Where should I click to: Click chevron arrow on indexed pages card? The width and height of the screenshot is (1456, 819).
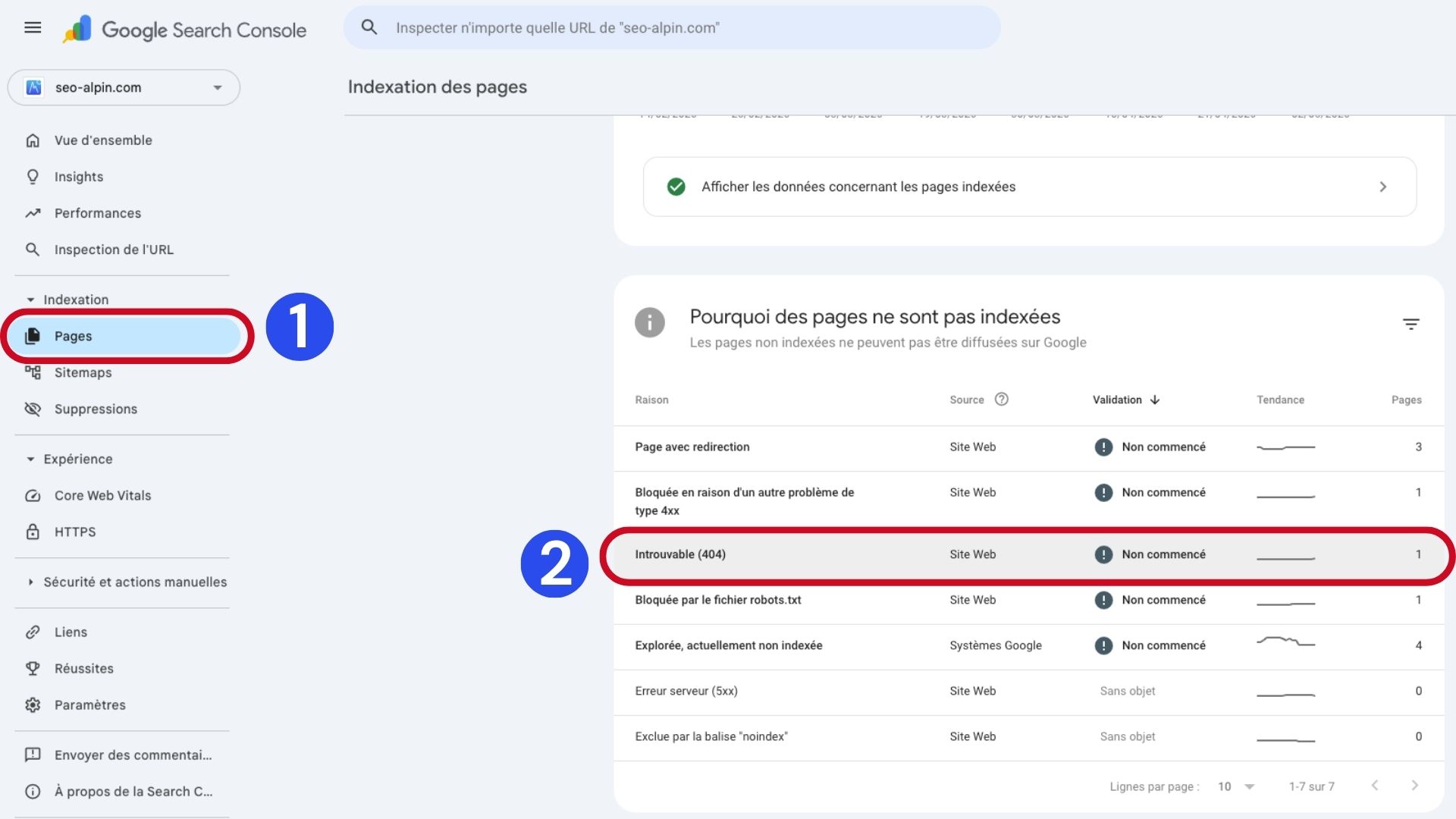tap(1382, 187)
